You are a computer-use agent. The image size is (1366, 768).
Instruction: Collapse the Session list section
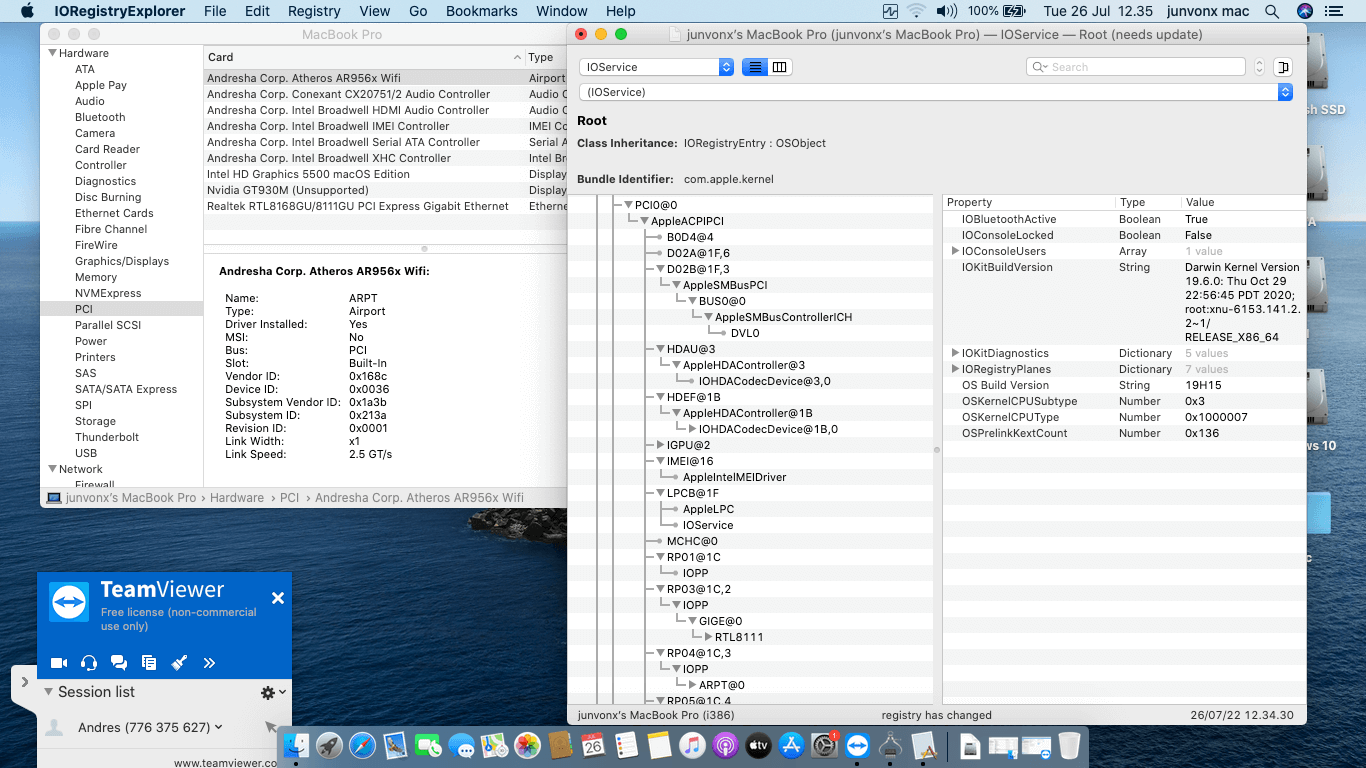pyautogui.click(x=48, y=692)
